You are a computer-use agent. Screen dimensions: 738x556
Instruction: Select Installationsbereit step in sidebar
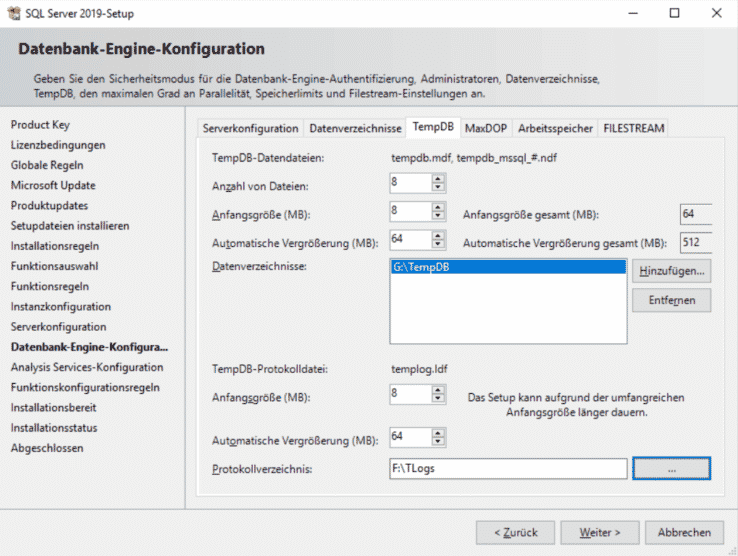[x=54, y=408]
